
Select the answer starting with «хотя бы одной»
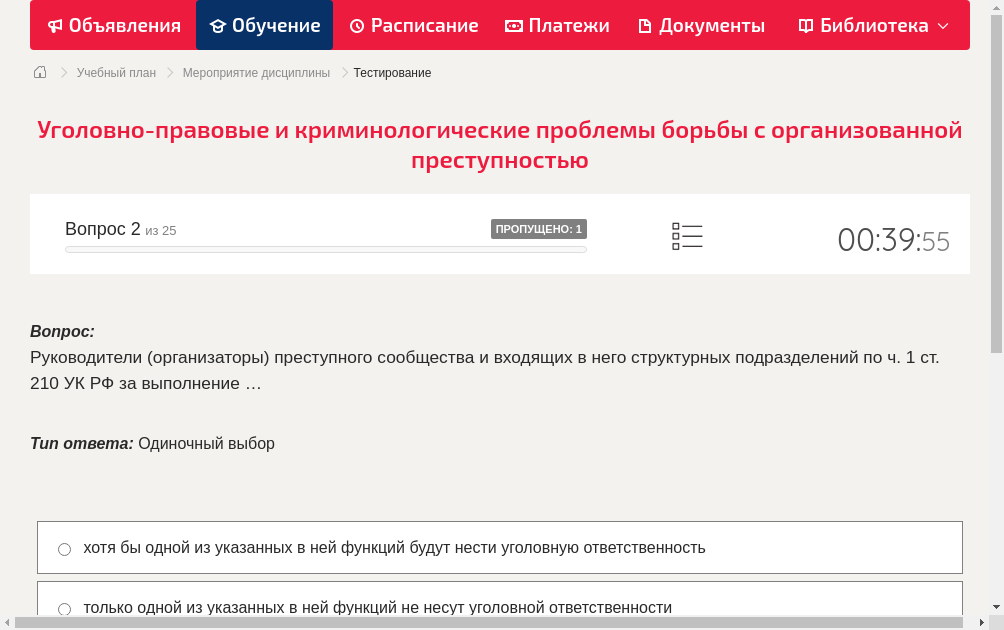pos(395,547)
